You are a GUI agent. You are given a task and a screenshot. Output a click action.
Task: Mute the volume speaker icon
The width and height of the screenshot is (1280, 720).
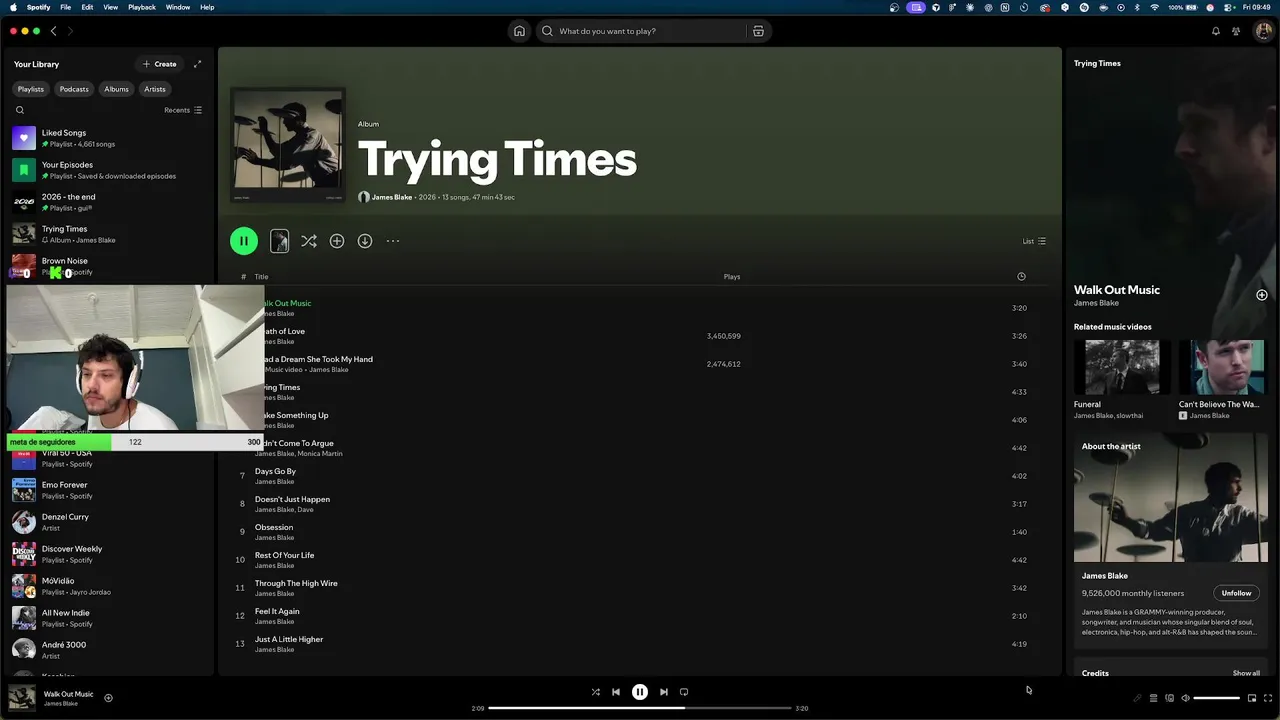1185,698
